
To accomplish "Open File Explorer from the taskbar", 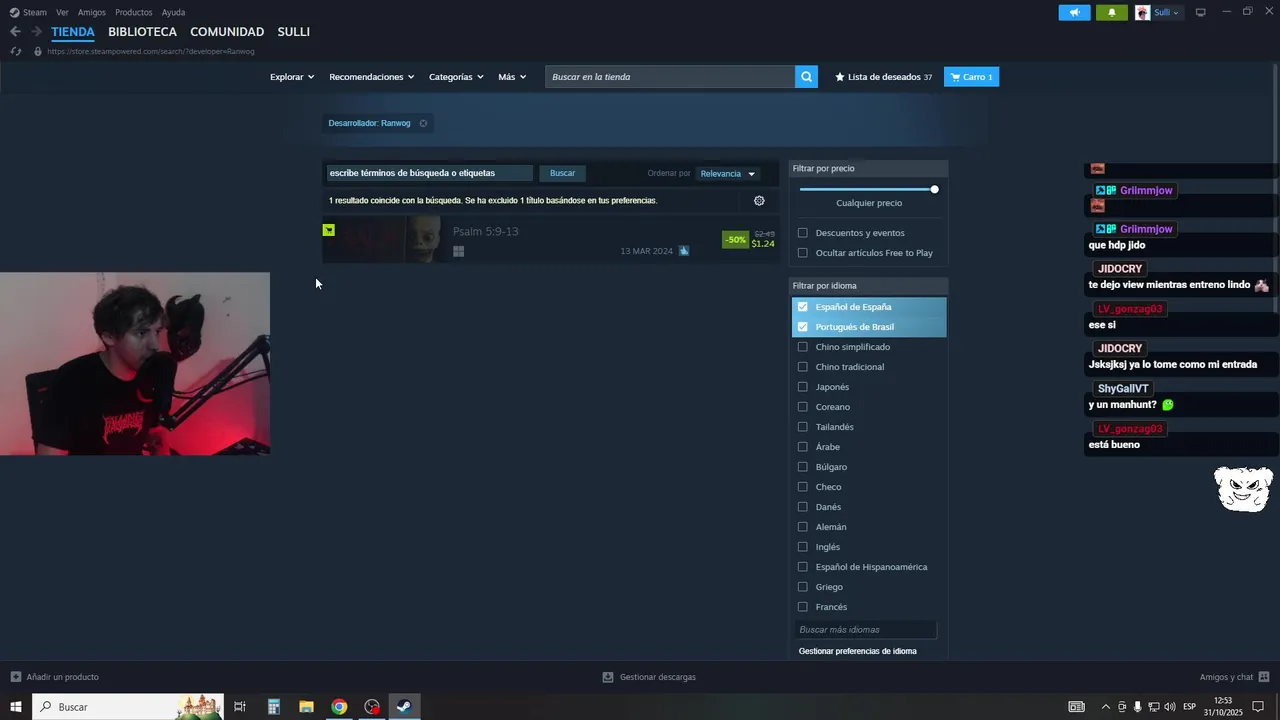I will [x=306, y=707].
